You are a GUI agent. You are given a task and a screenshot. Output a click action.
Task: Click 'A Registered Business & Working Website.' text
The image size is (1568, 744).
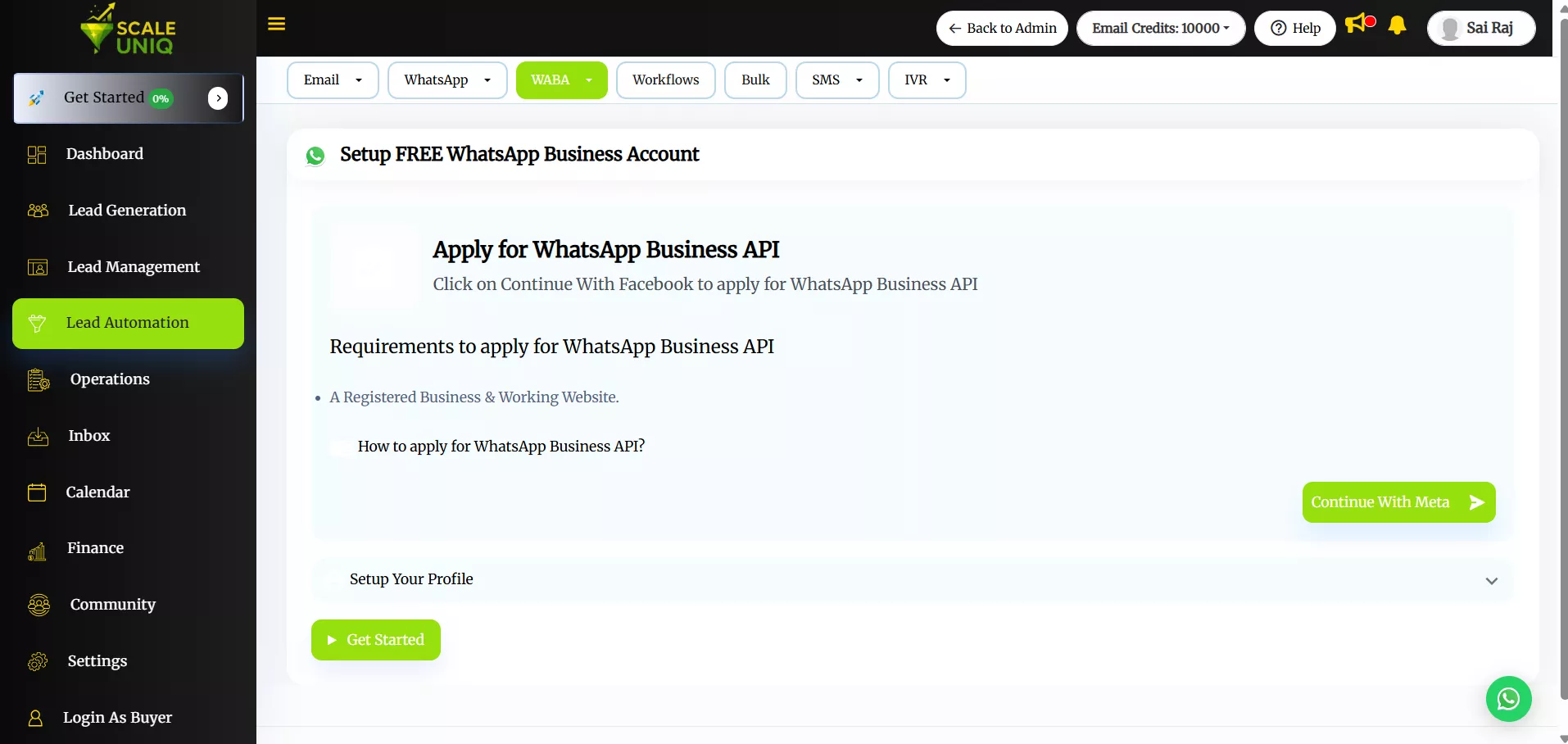[474, 397]
